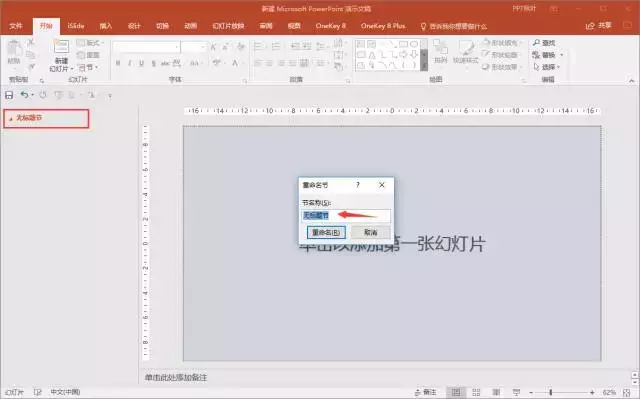Click the Cancel (取消) button in dialog
This screenshot has width=640, height=399.
click(x=370, y=233)
